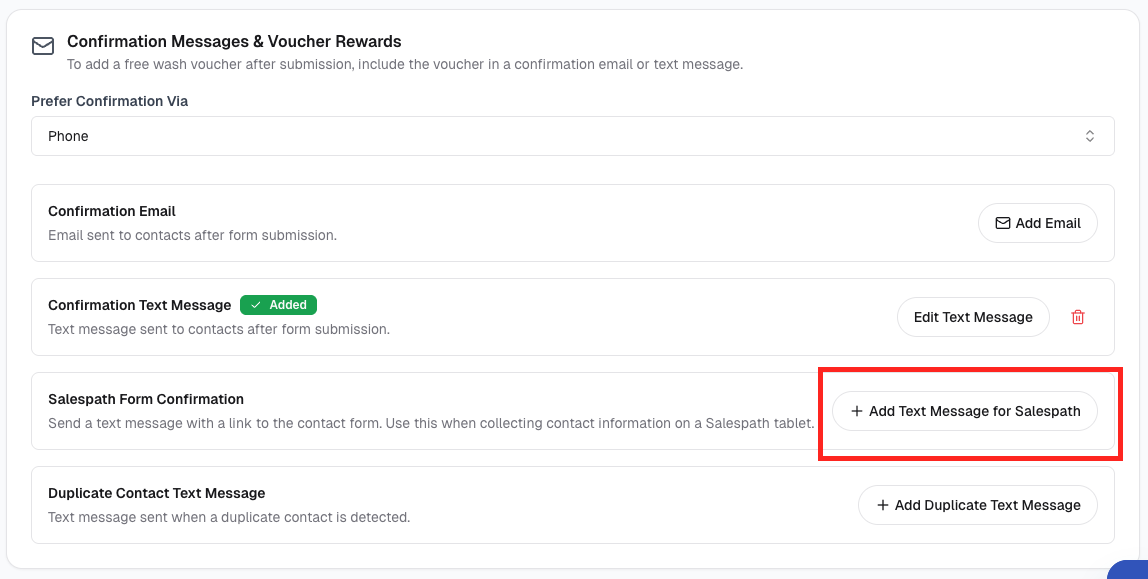Click the blue circular widget at bottom-right corner

pos(1129,570)
